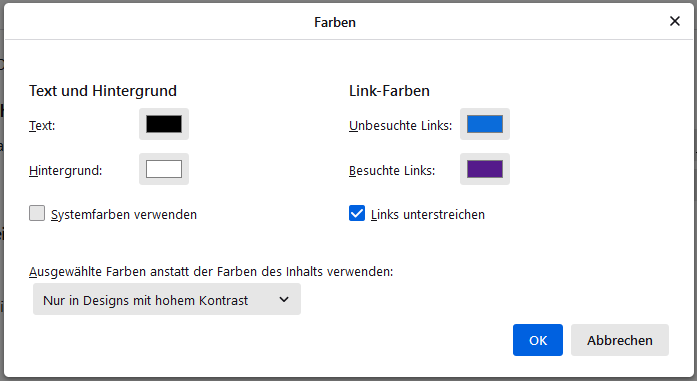Screen dimensions: 697x381
Task: Click the Unbesuchte Links: label
Action: coord(401,126)
